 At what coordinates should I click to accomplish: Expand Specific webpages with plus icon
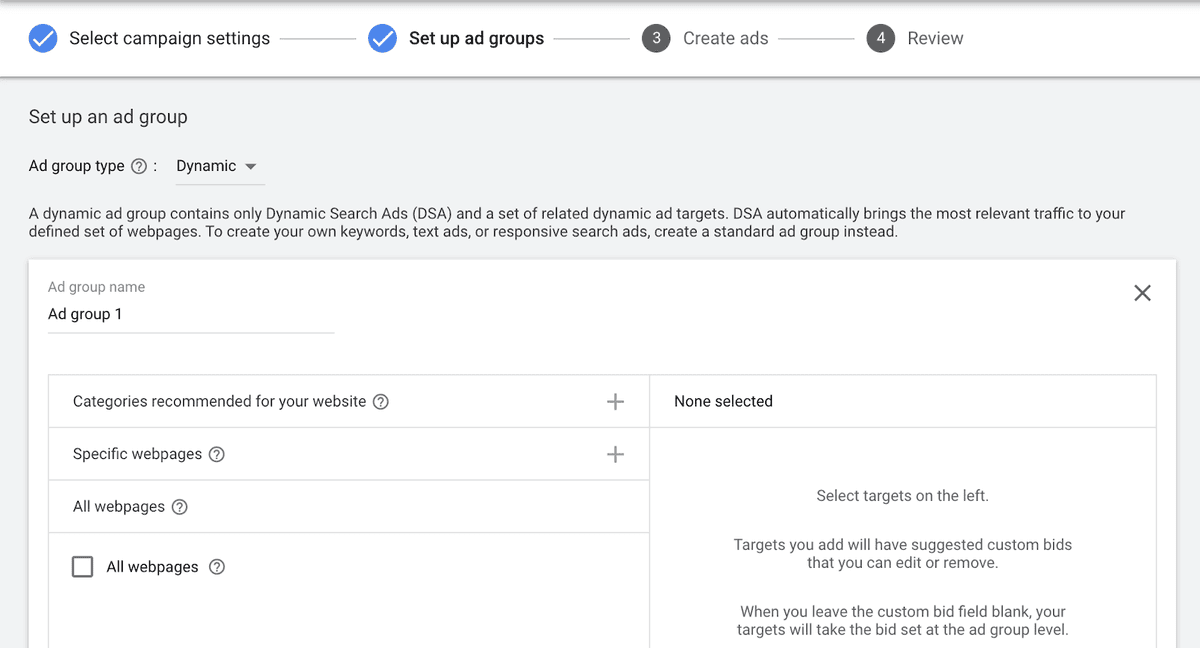[615, 454]
